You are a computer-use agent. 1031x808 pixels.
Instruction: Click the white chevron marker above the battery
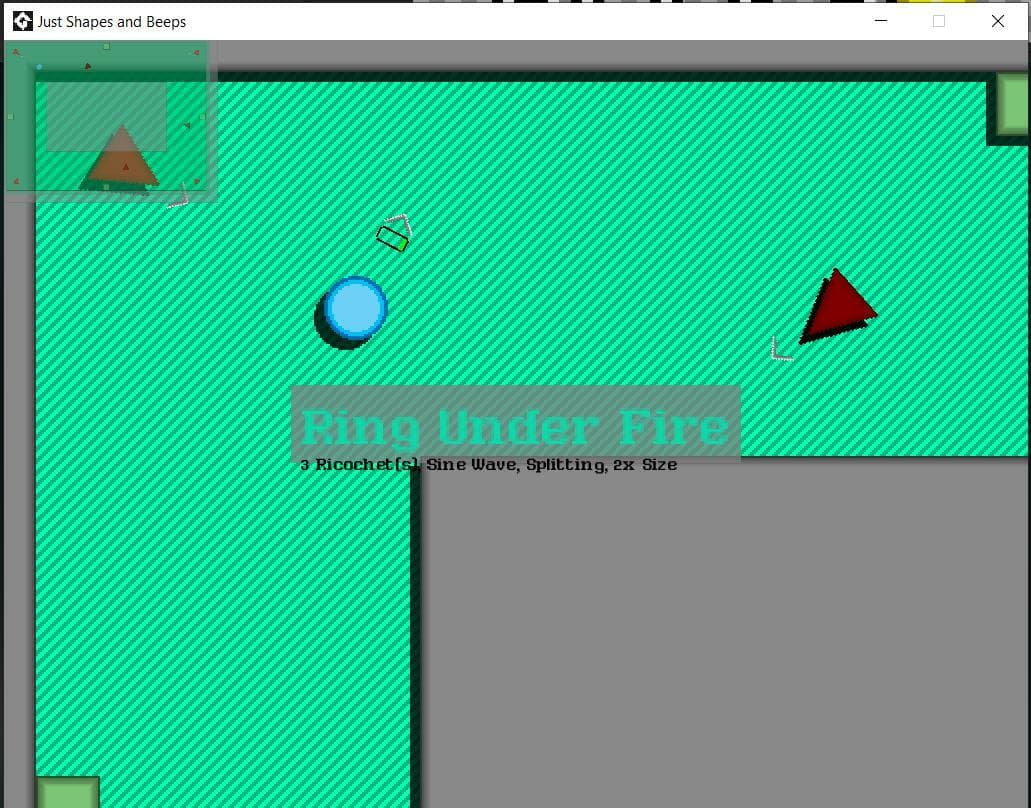[400, 224]
